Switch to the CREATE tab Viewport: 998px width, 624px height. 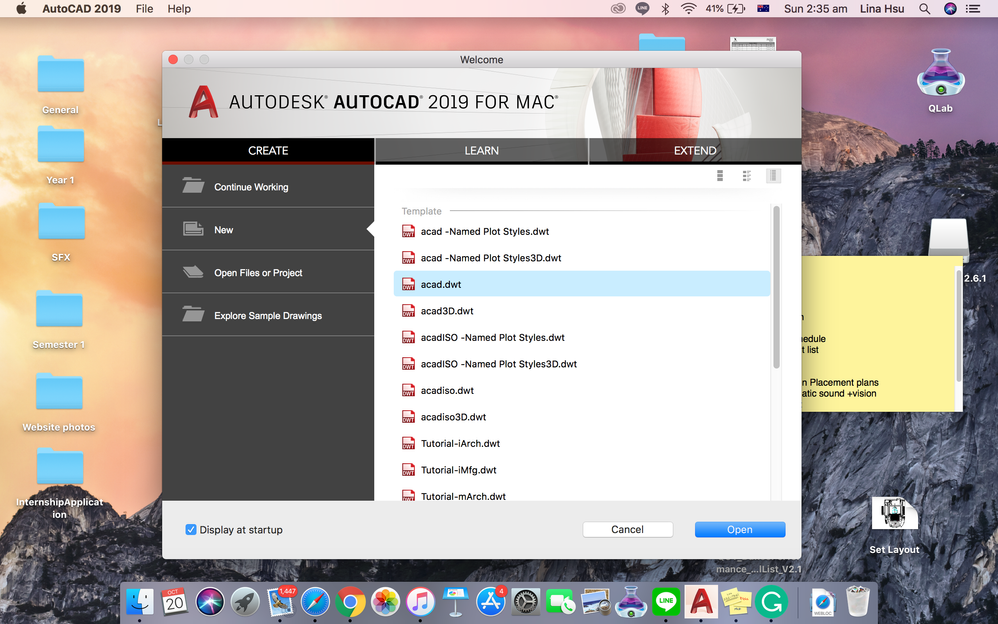pos(268,150)
